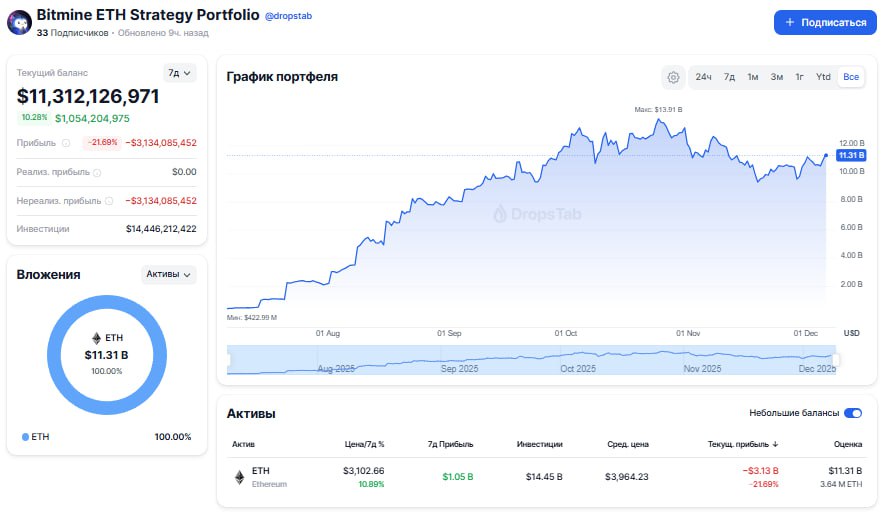This screenshot has width=887, height=514.
Task: Toggle the Небольшие балансы switch
Action: pyautogui.click(x=853, y=413)
